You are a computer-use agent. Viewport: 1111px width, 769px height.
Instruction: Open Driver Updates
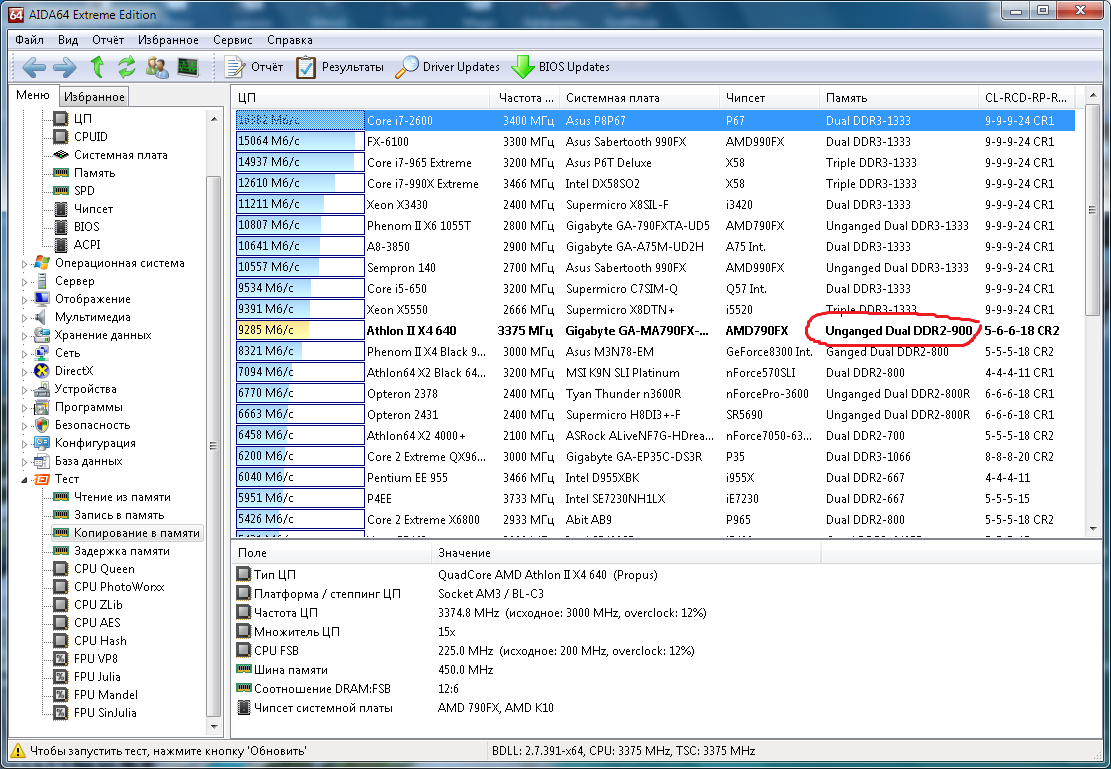(x=447, y=67)
